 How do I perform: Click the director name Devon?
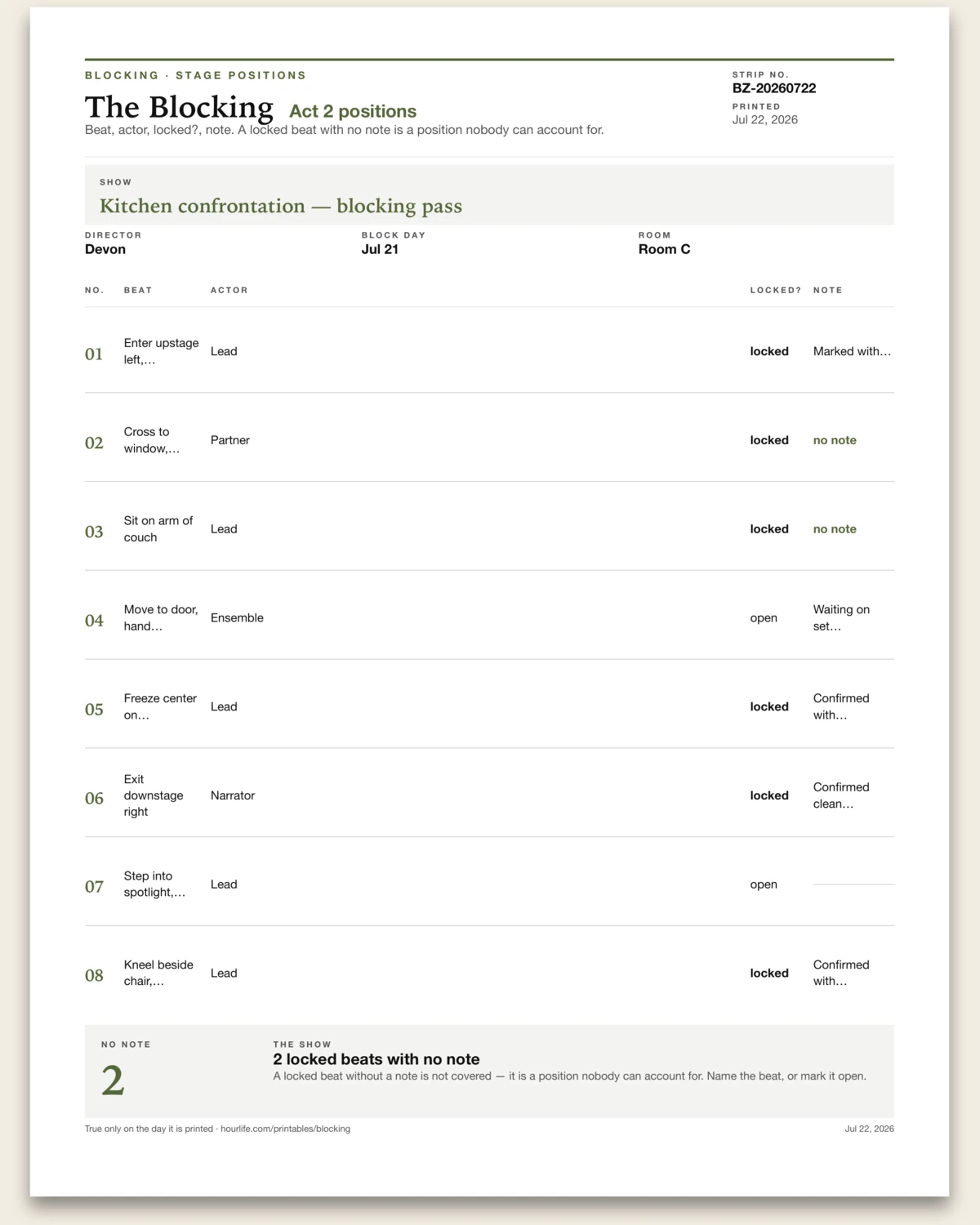105,249
